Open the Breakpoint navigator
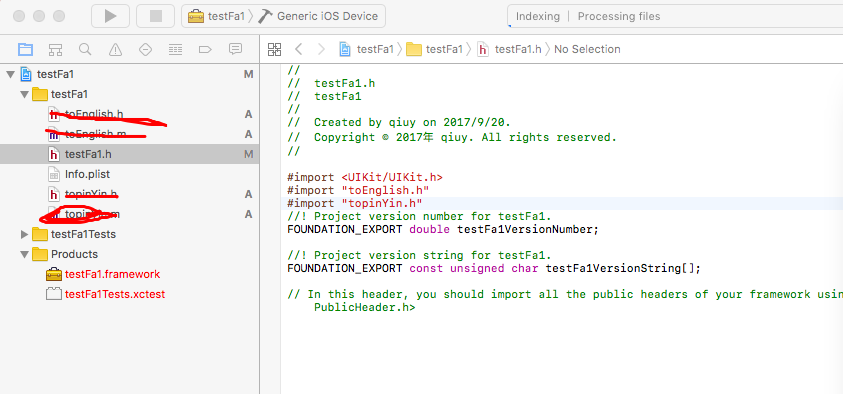Screen dimensions: 843x394 [205, 49]
